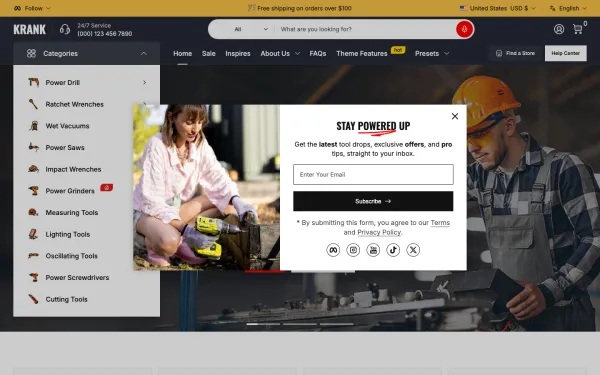
Task: Expand the Power Drill submenu arrow
Action: (x=144, y=82)
